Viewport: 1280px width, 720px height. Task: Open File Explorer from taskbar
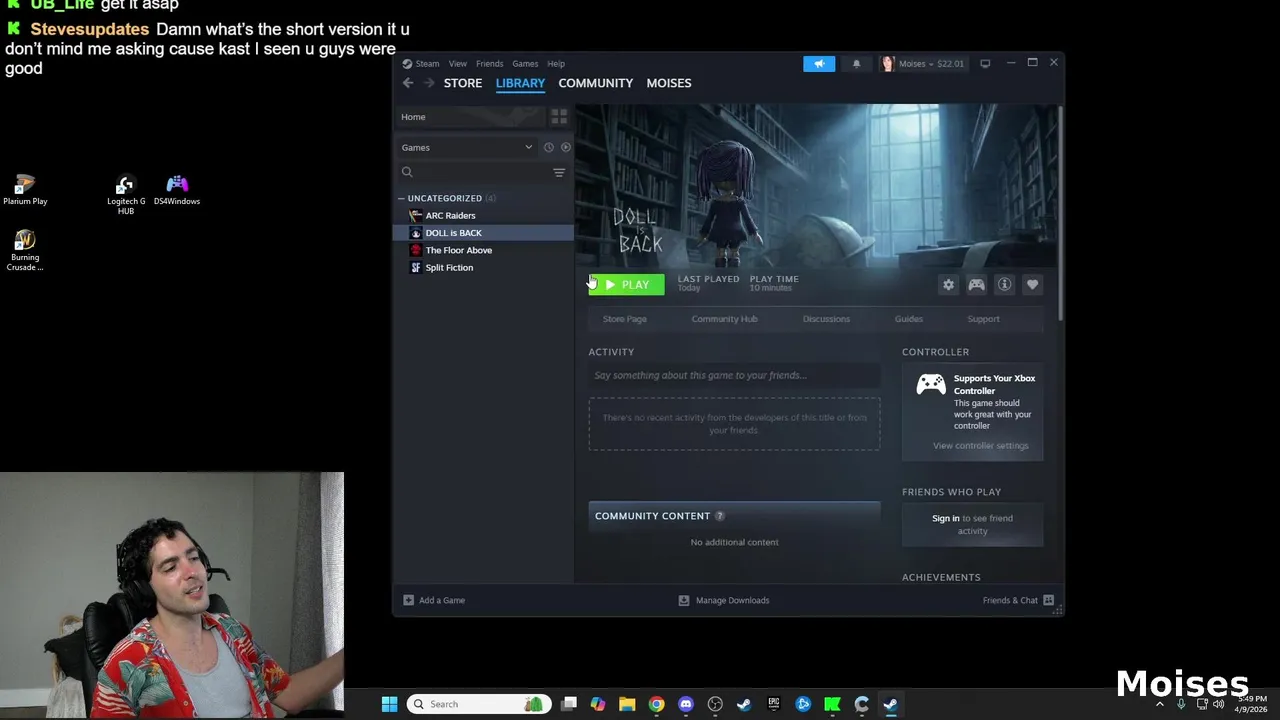(627, 704)
